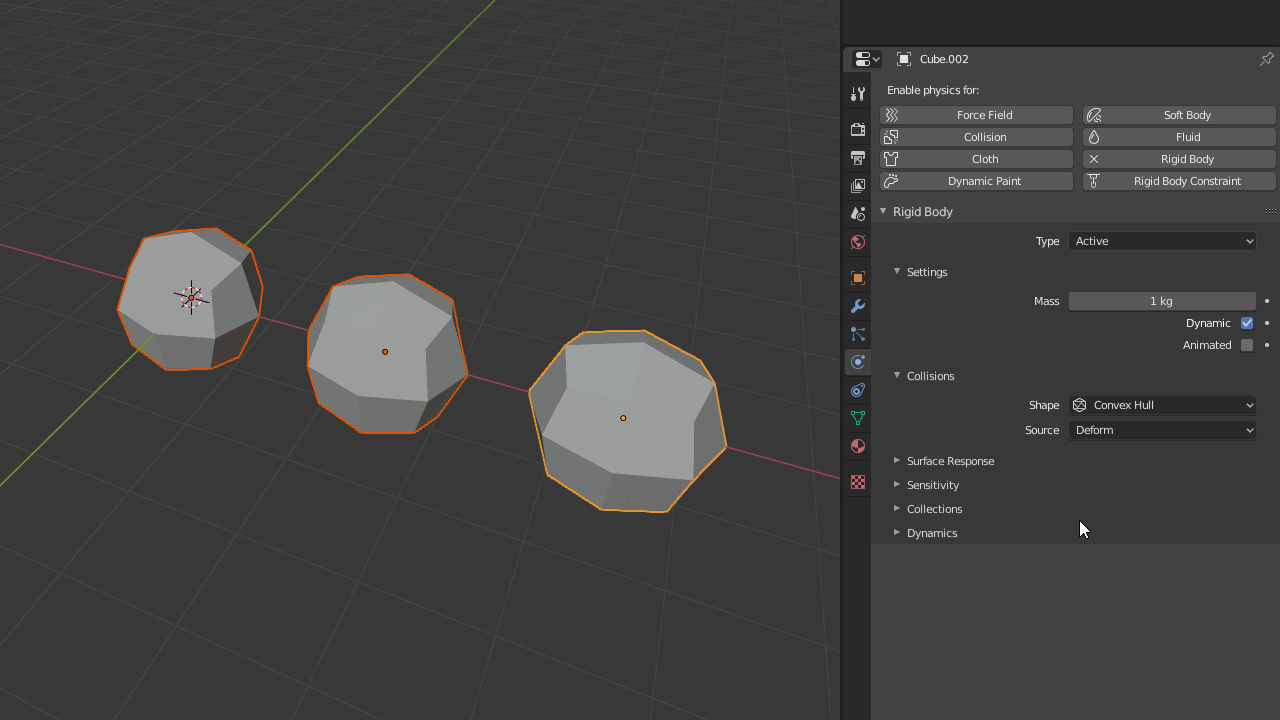The width and height of the screenshot is (1280, 720).
Task: Open the Object properties tab
Action: coord(858,278)
